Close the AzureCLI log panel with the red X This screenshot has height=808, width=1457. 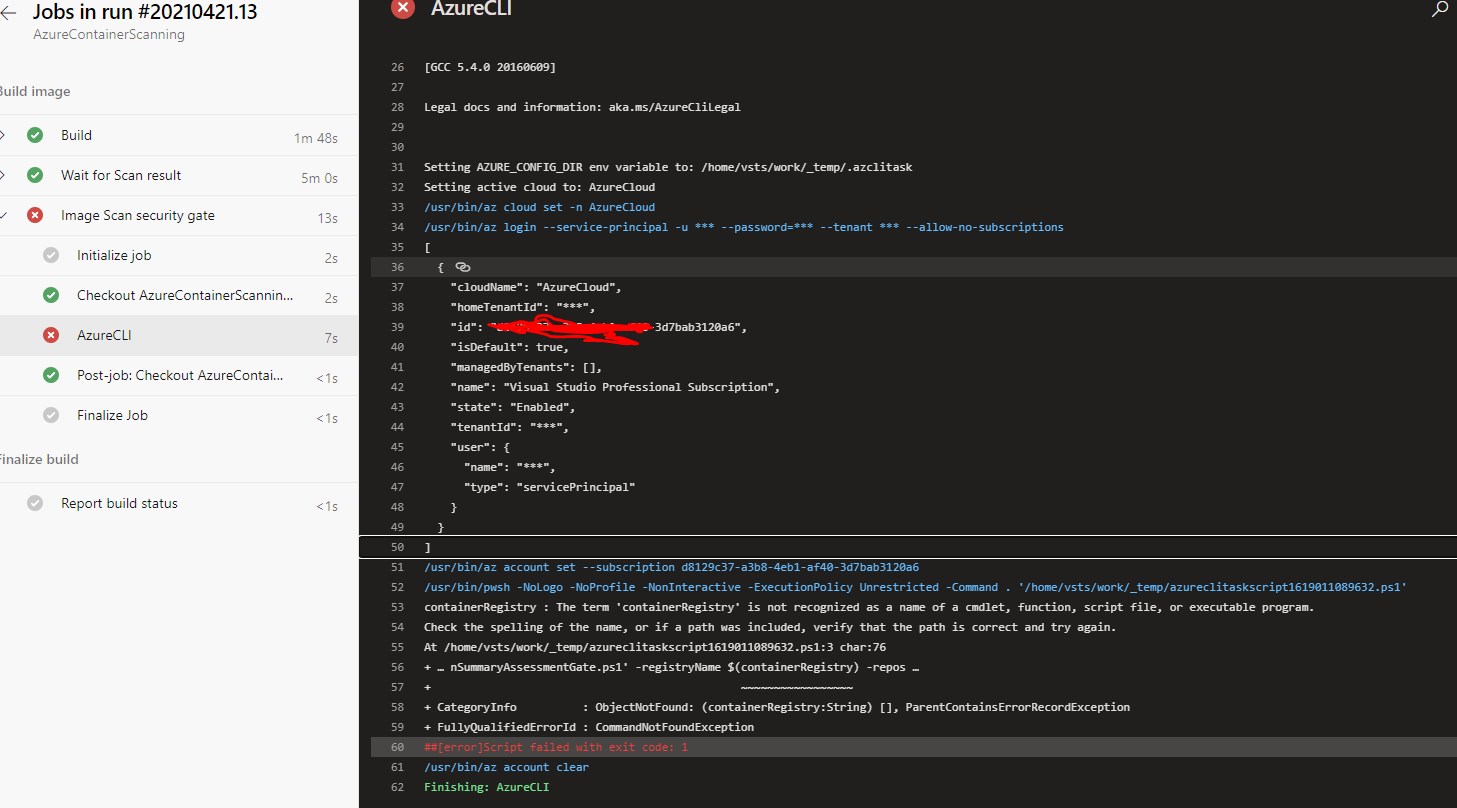(402, 9)
